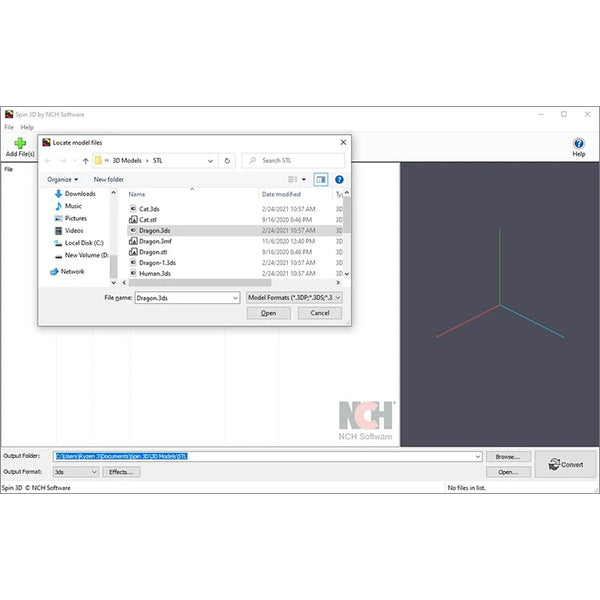The image size is (600, 600).
Task: Select the Dragon.3mf file
Action: 155,241
